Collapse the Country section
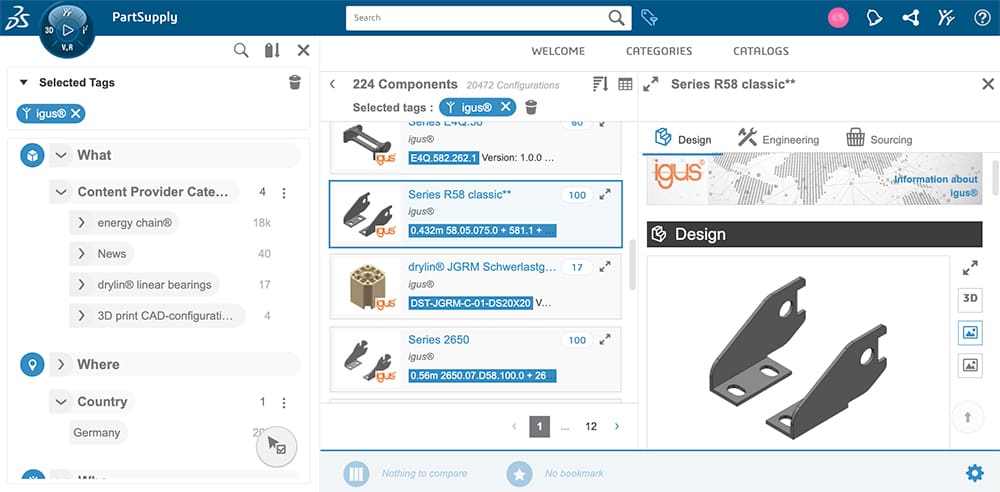 pos(61,401)
